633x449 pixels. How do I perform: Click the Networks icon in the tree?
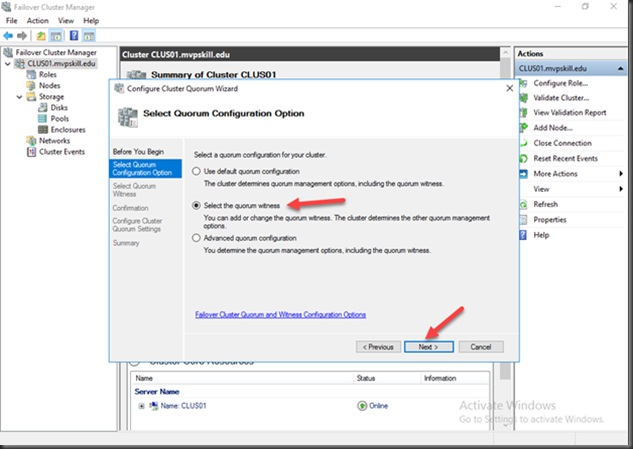click(x=31, y=141)
